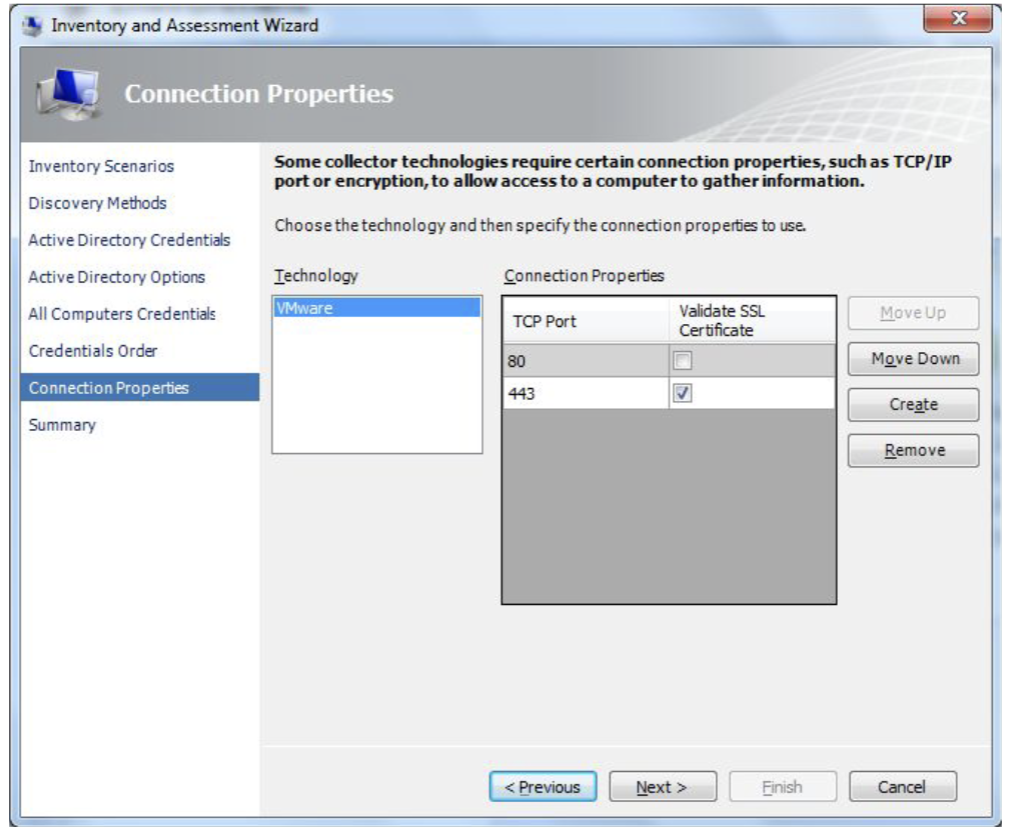
Task: Go back with the Previous button
Action: click(x=543, y=787)
